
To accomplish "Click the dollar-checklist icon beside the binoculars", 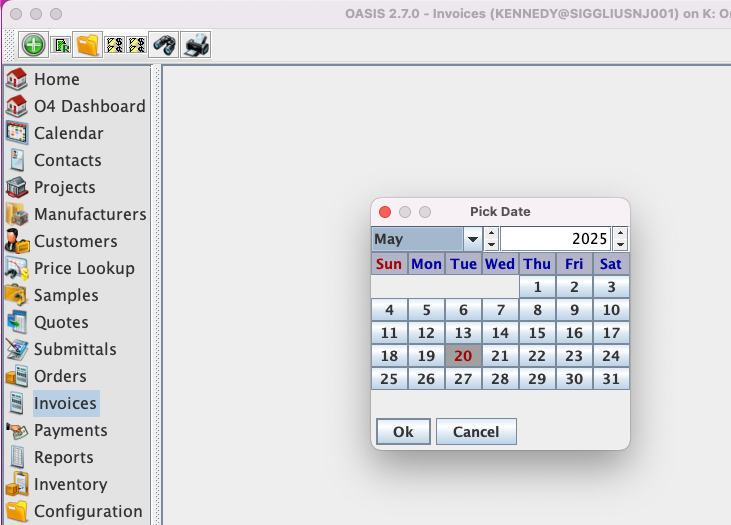I will (137, 45).
